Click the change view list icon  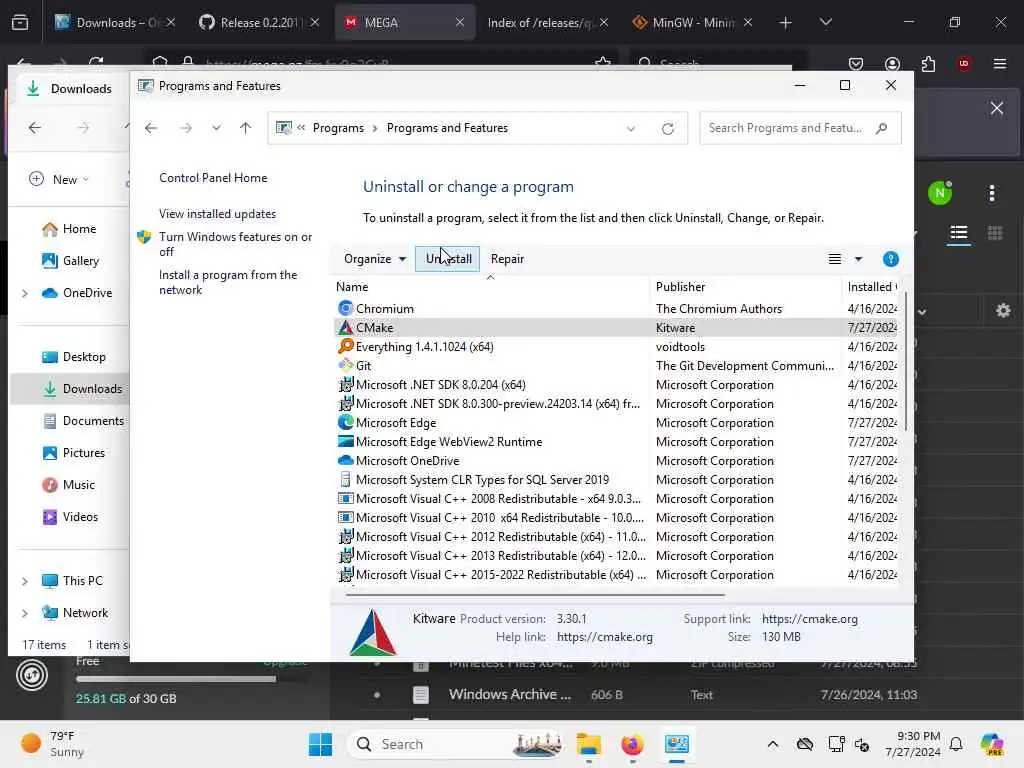coord(835,259)
